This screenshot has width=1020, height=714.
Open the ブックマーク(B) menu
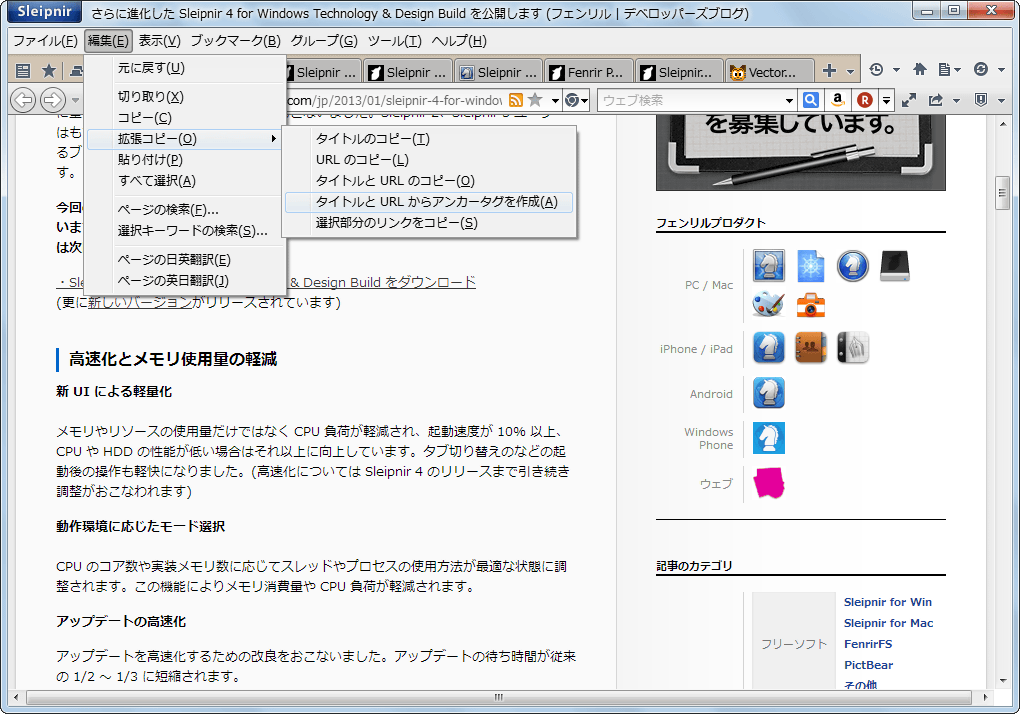[235, 41]
